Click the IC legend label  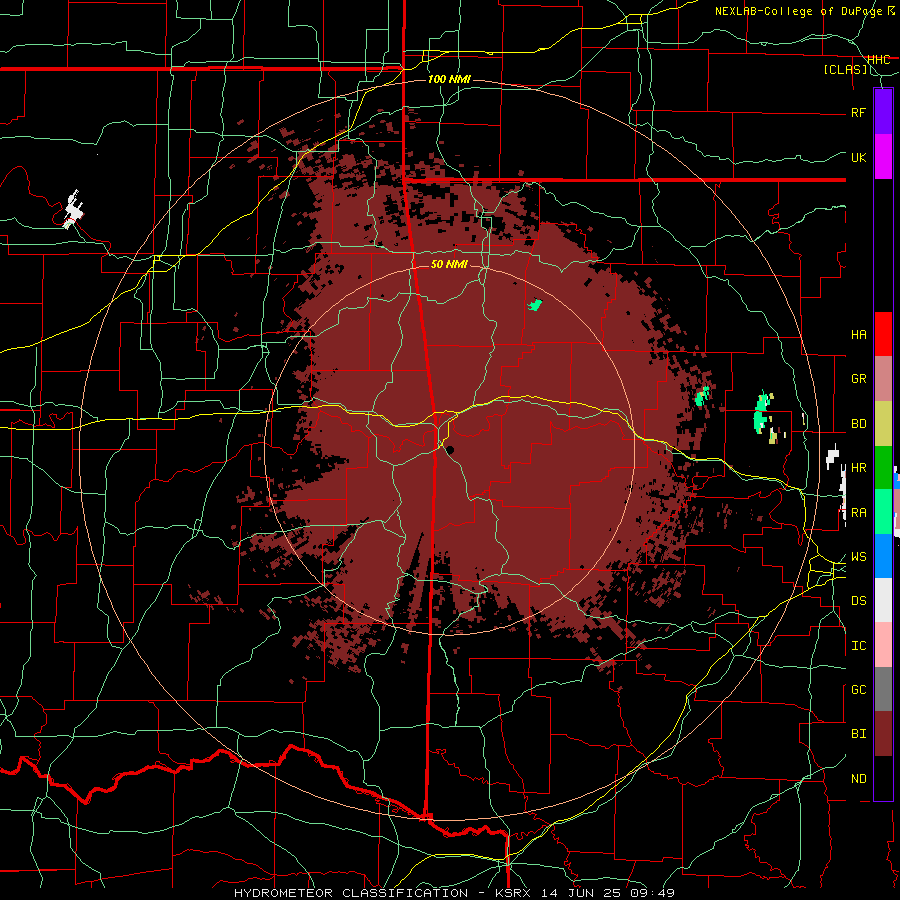858,646
